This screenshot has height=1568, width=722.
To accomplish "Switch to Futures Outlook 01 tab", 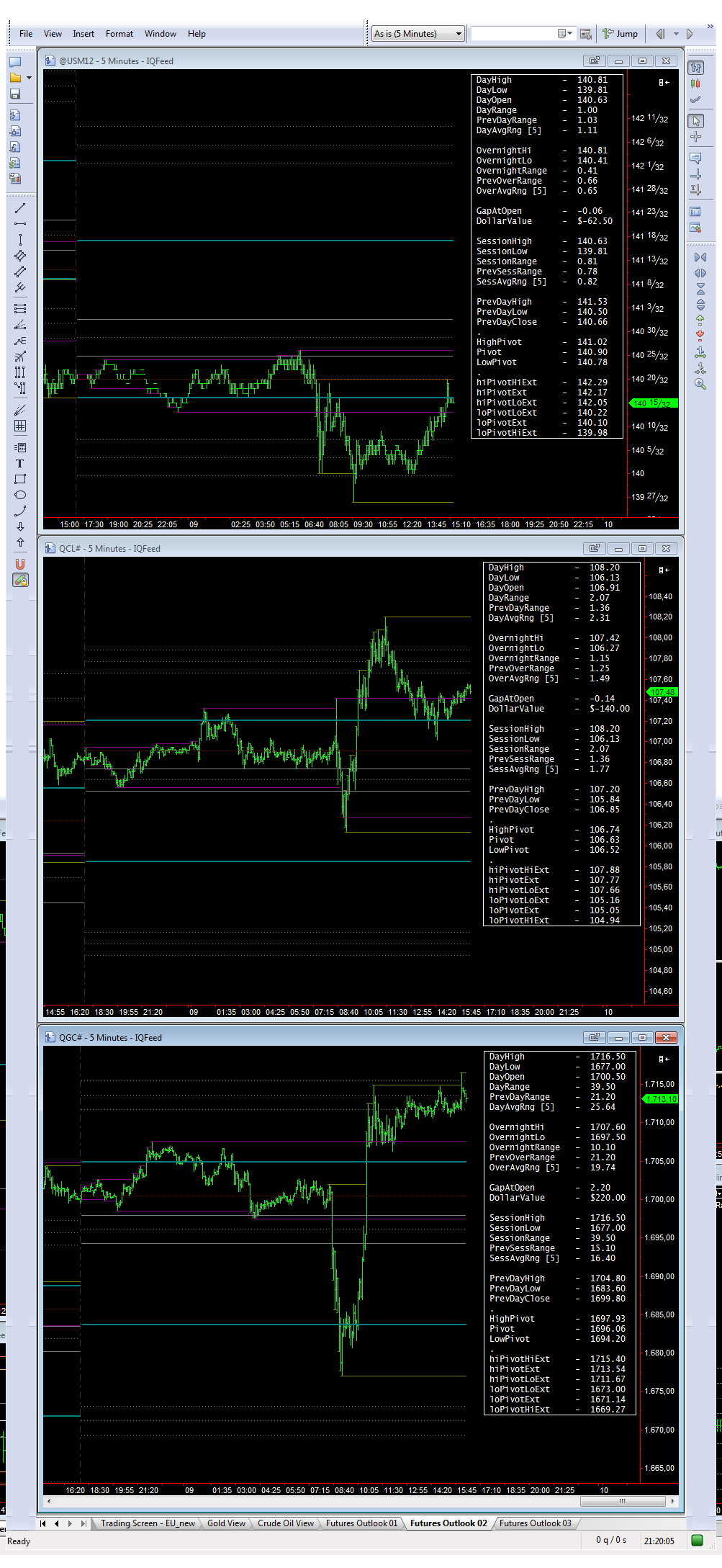I will tap(361, 1523).
